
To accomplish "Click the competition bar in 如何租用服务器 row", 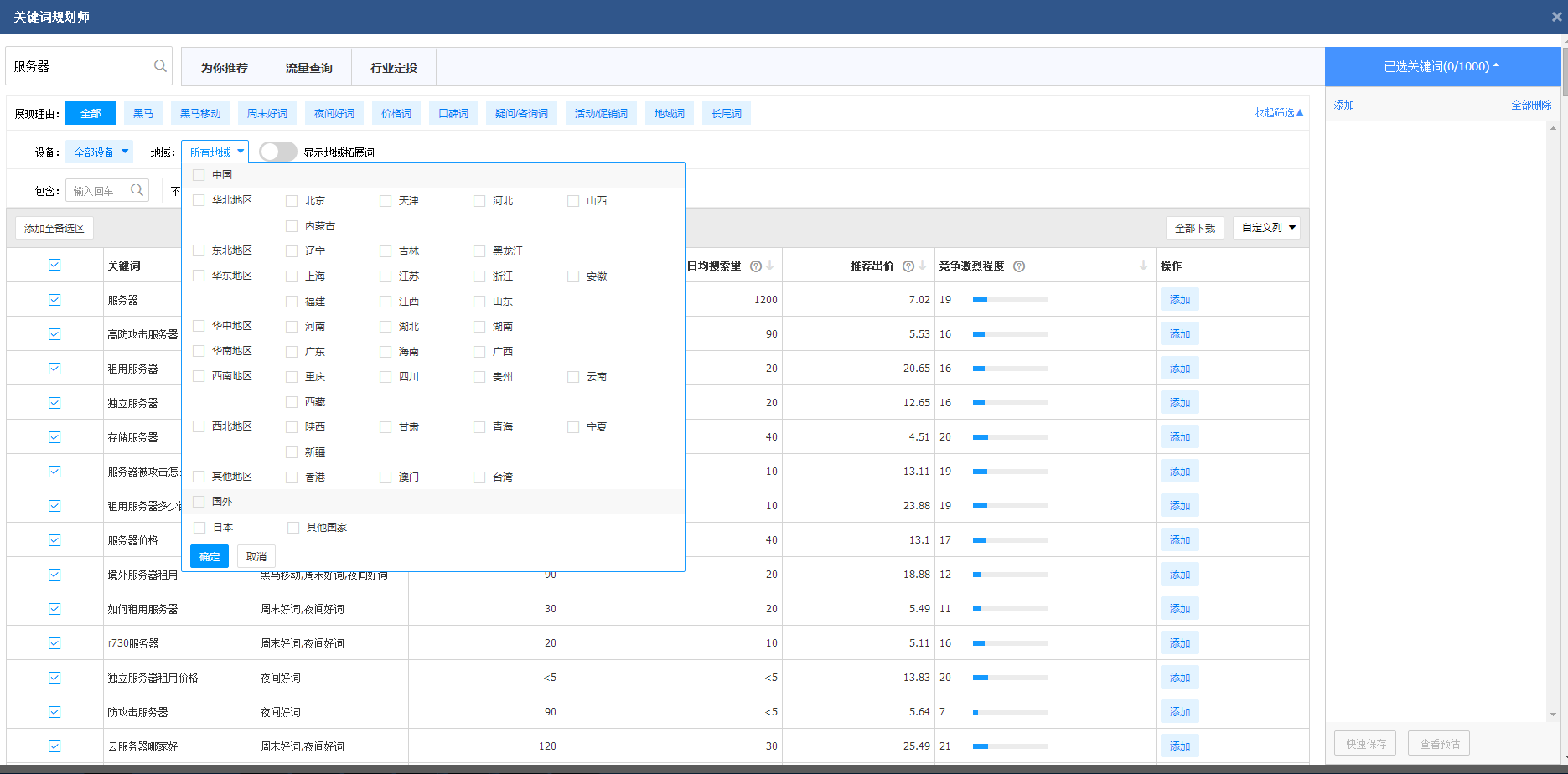I will pyautogui.click(x=1011, y=609).
